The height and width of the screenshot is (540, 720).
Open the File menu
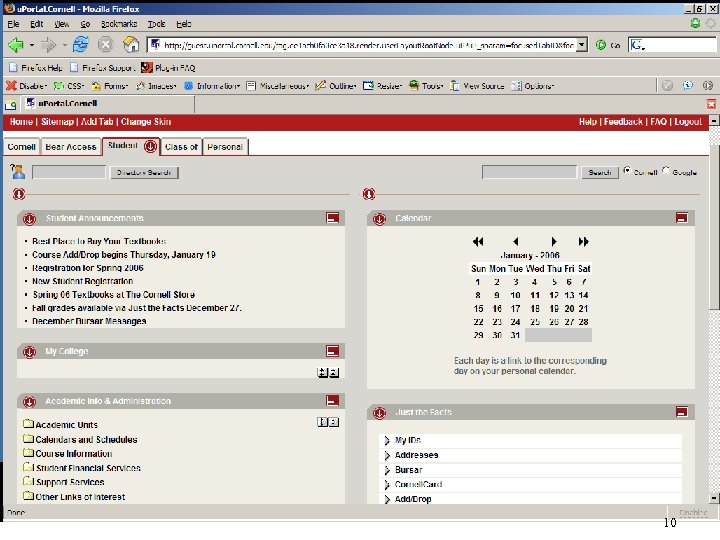click(x=13, y=24)
